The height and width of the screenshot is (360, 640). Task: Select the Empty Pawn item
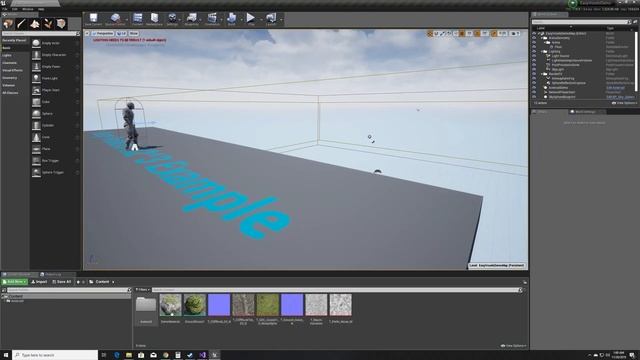(56, 67)
